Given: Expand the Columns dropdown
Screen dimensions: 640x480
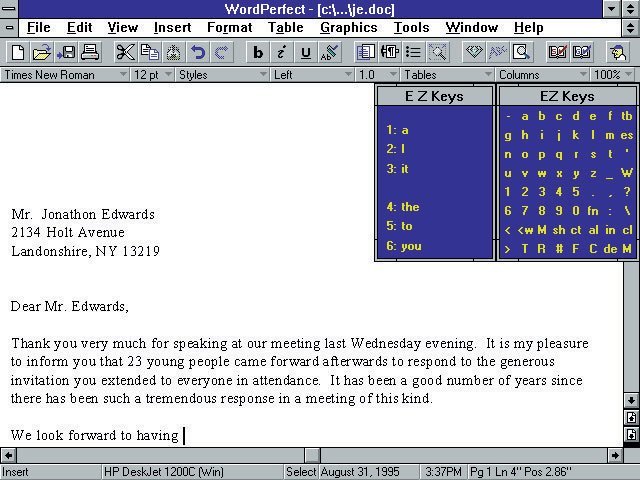Looking at the screenshot, I should (542, 75).
